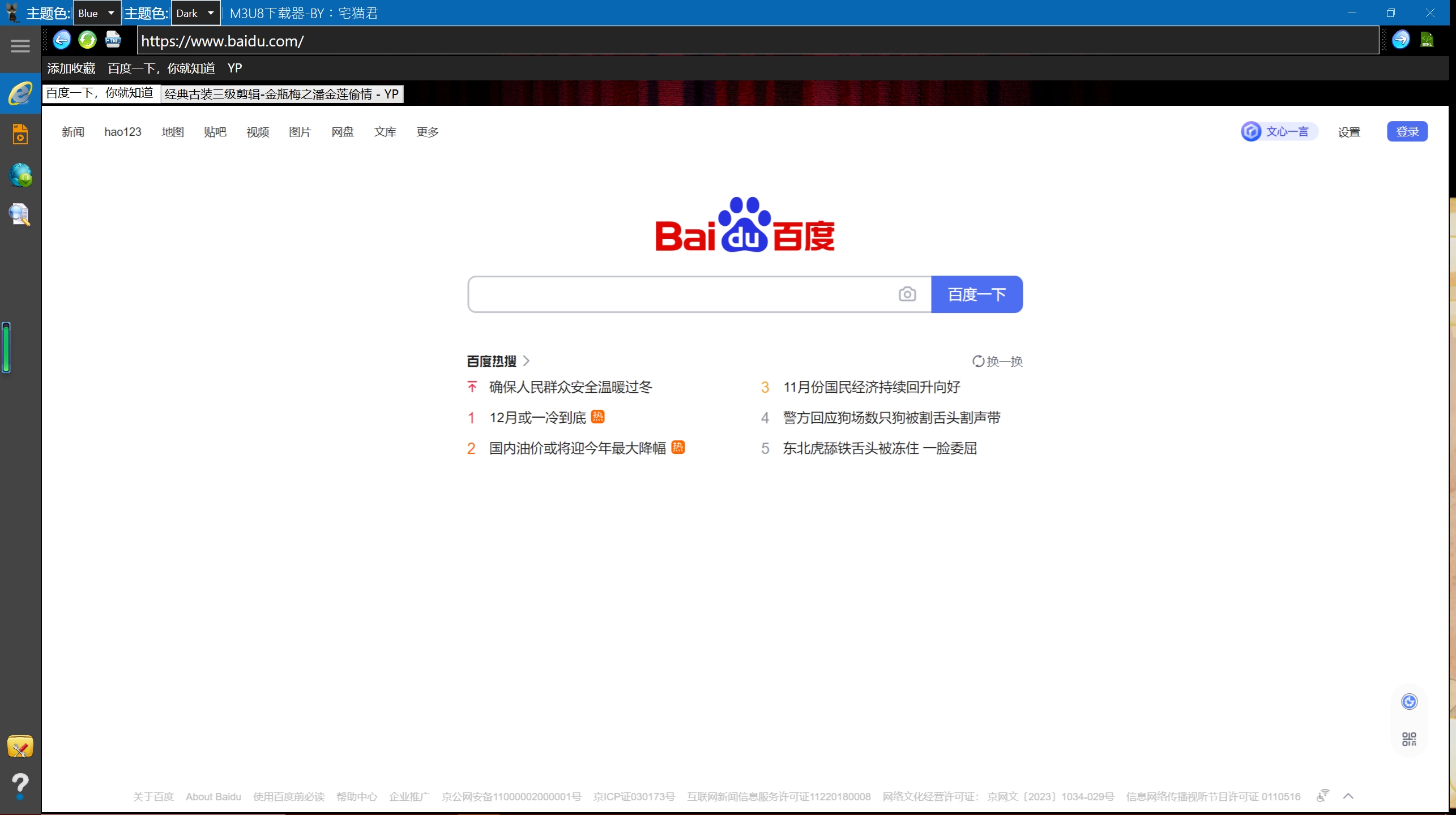Viewport: 1456px width, 815px height.
Task: Click the app cat logo in title bar
Action: [x=12, y=12]
